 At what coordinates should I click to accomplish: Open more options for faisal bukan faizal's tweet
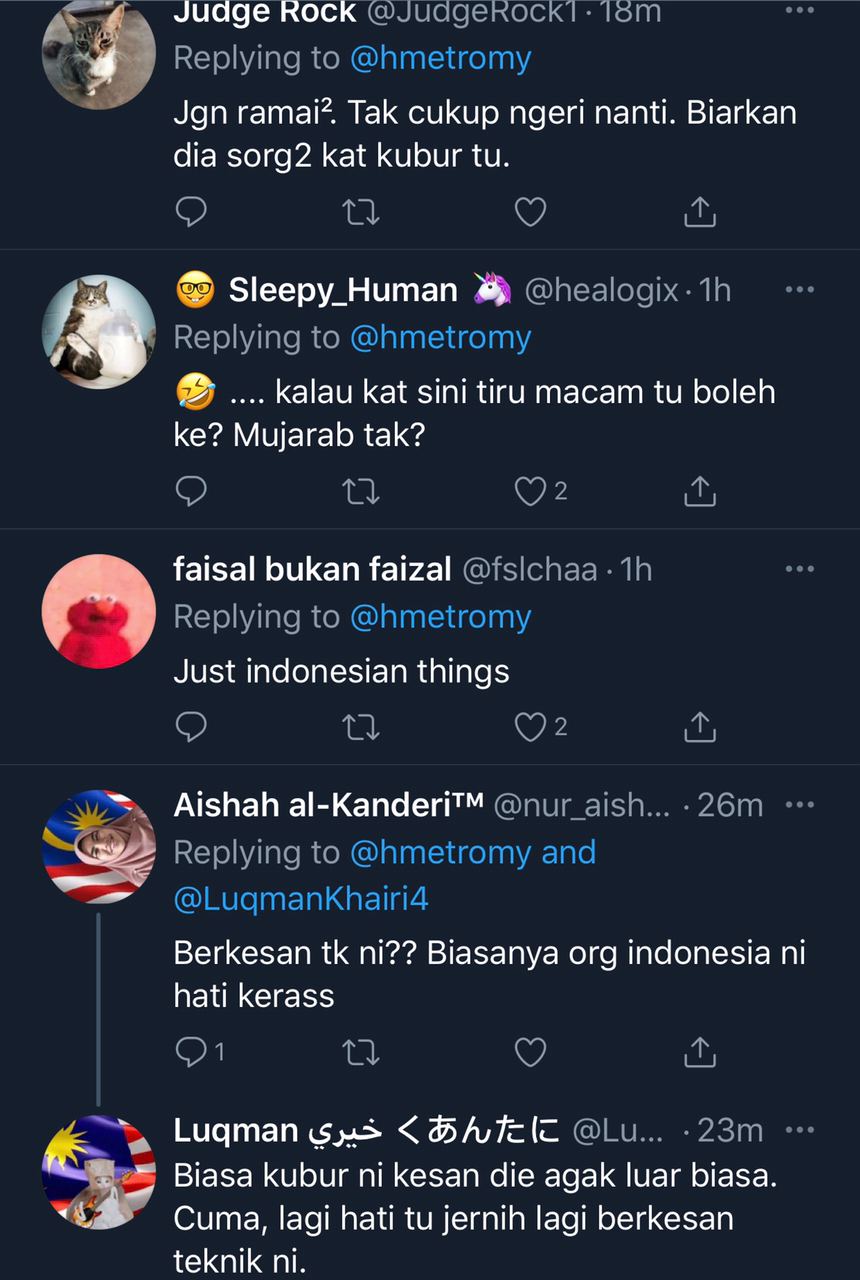tap(800, 569)
